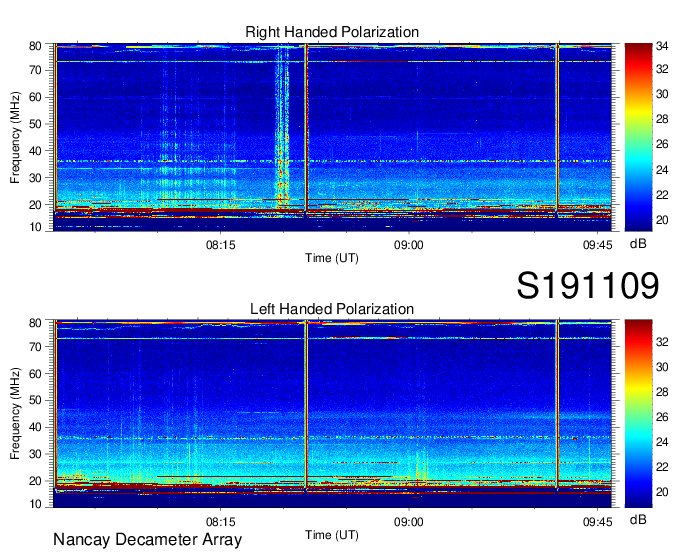
Task: Click the 30 MHz tick of Right Handed plot
Action: [35, 178]
